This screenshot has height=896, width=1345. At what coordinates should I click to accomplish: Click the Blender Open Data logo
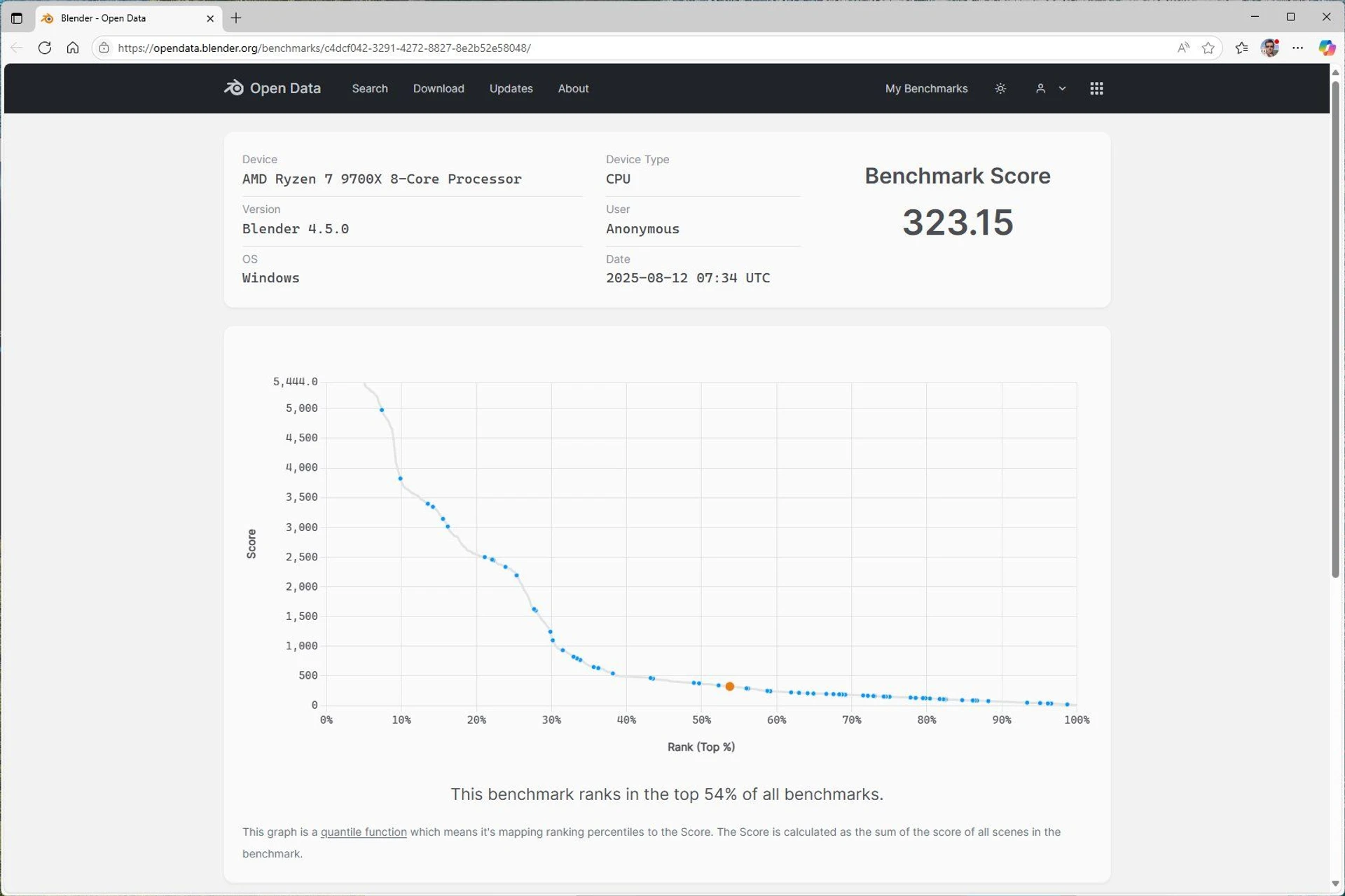[x=272, y=88]
